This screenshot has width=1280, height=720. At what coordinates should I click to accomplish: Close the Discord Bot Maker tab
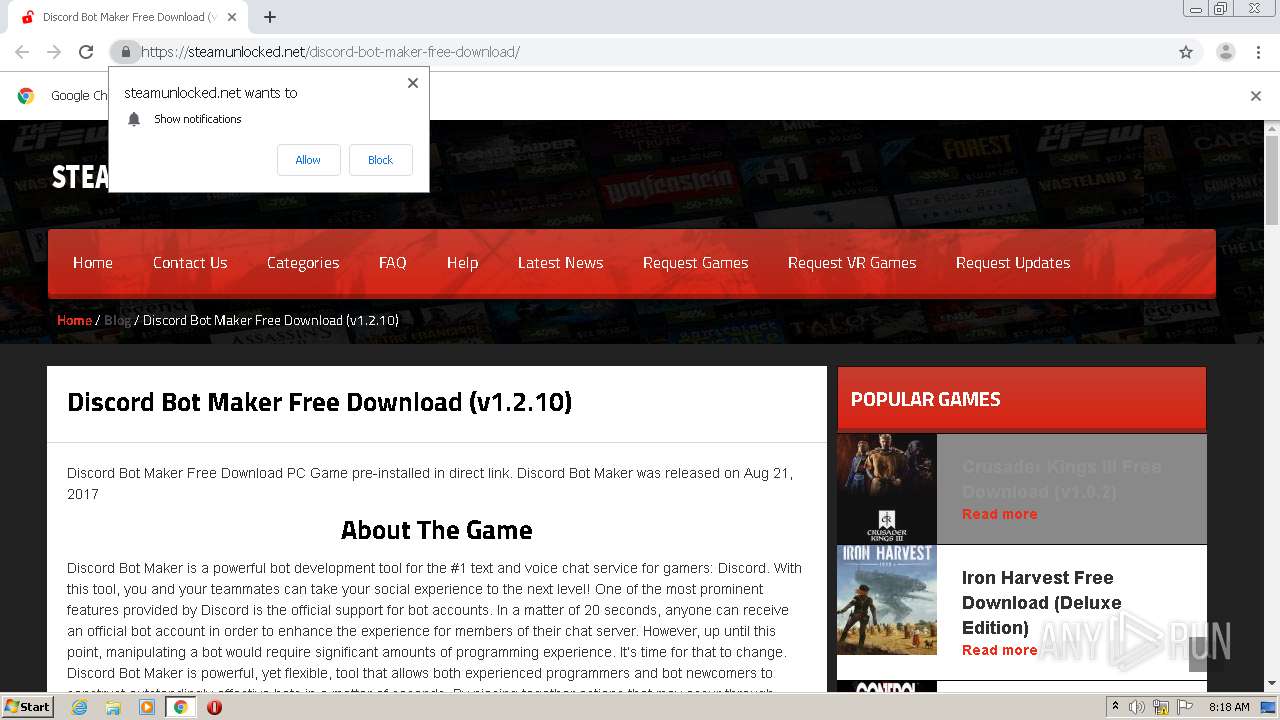pos(233,17)
